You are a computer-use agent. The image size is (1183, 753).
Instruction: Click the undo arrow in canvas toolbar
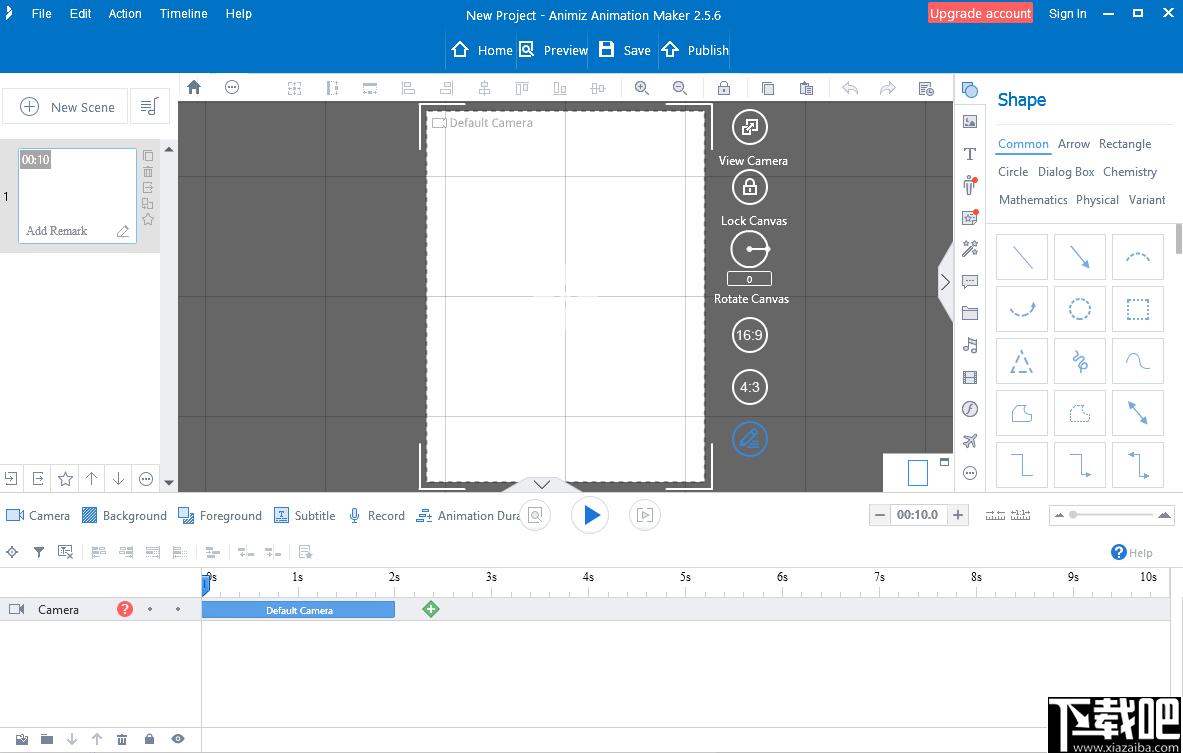(x=850, y=88)
